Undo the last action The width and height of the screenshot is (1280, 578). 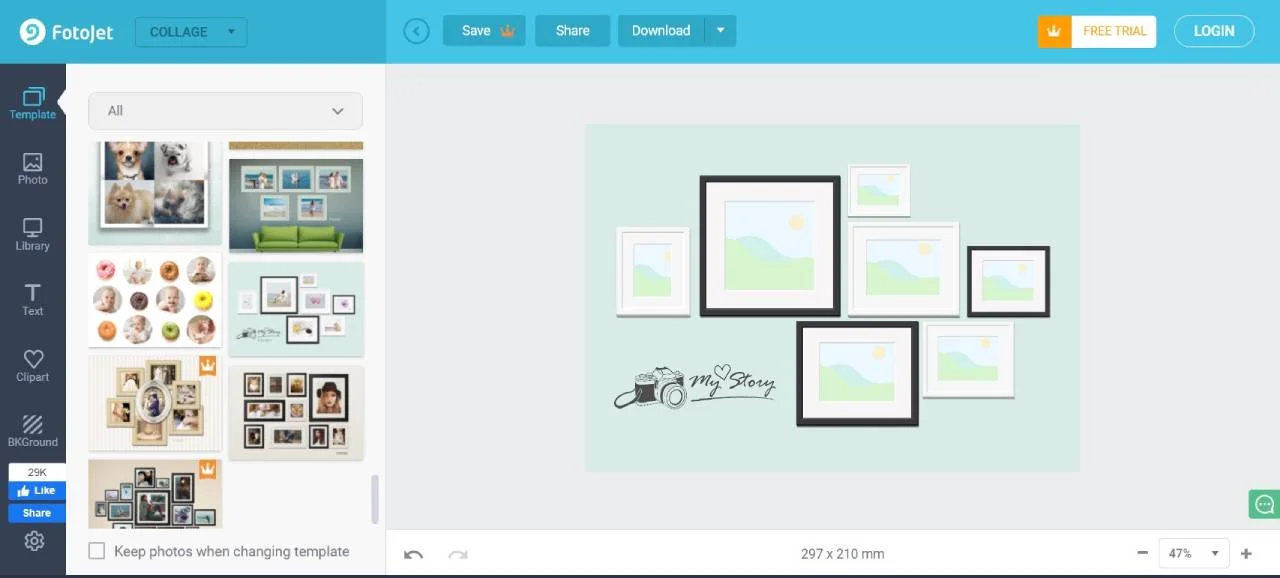(413, 554)
